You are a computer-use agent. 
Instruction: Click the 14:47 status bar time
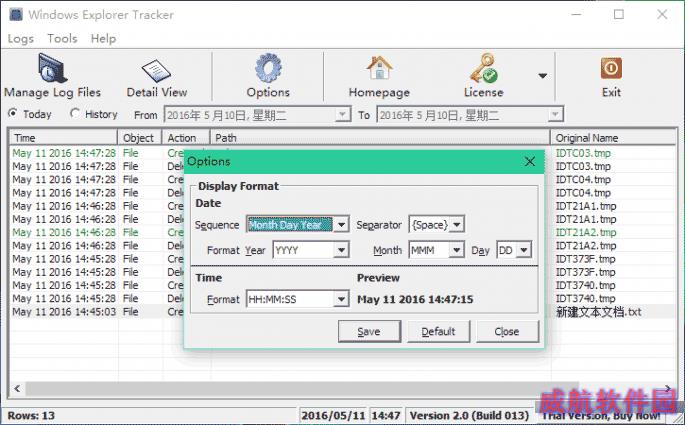[x=386, y=415]
